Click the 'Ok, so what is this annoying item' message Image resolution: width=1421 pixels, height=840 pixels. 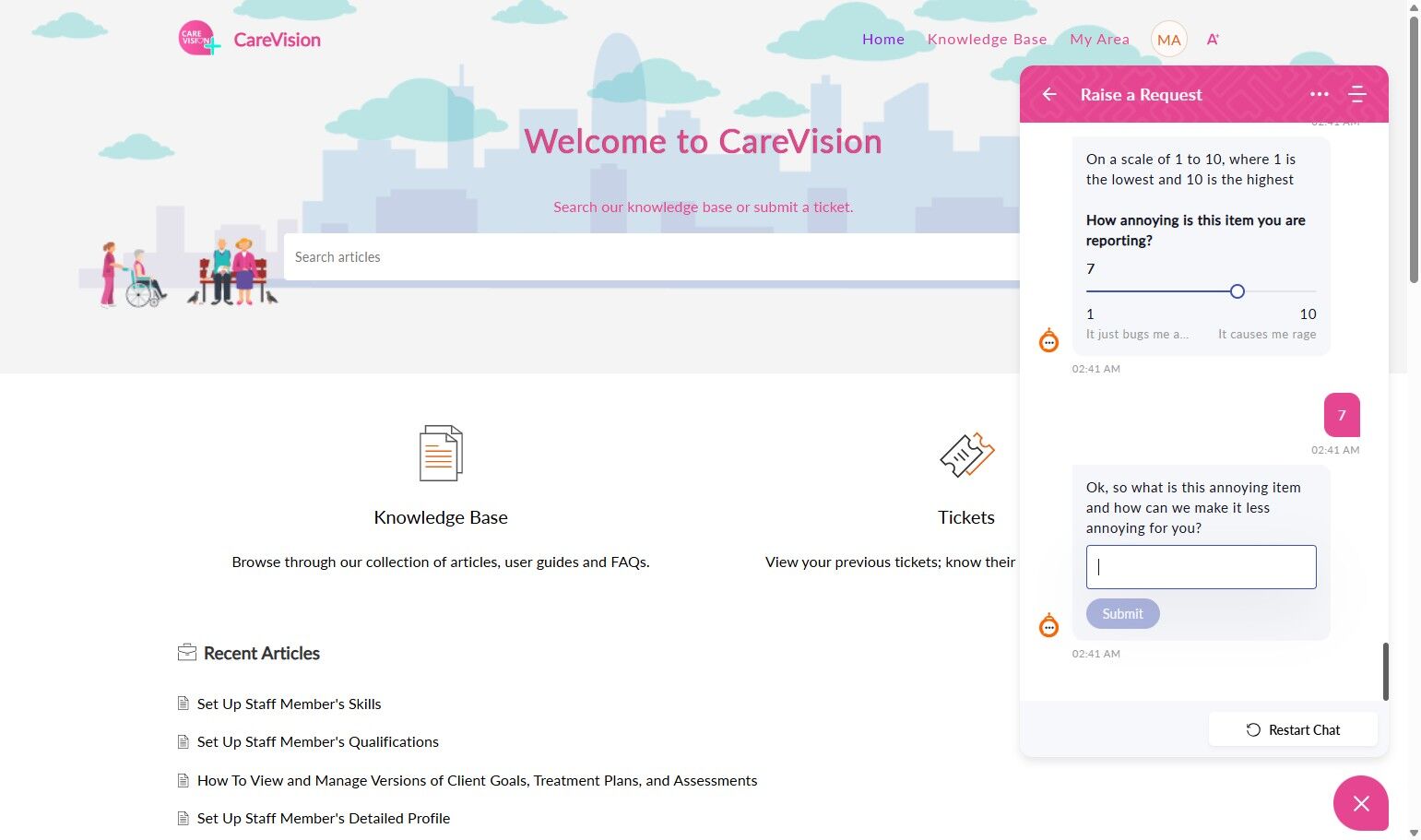[1193, 507]
